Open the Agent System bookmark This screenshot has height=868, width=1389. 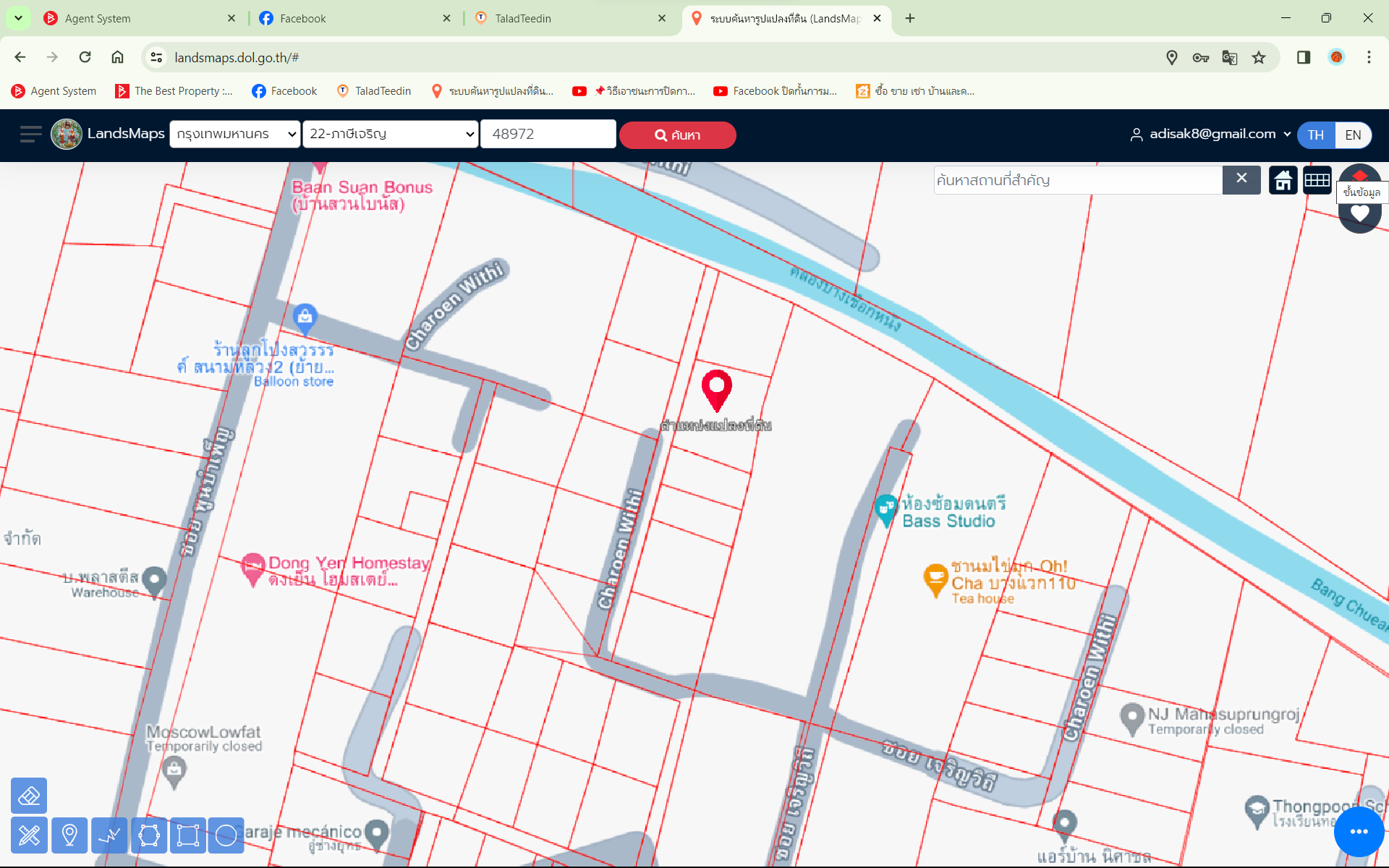(x=54, y=91)
